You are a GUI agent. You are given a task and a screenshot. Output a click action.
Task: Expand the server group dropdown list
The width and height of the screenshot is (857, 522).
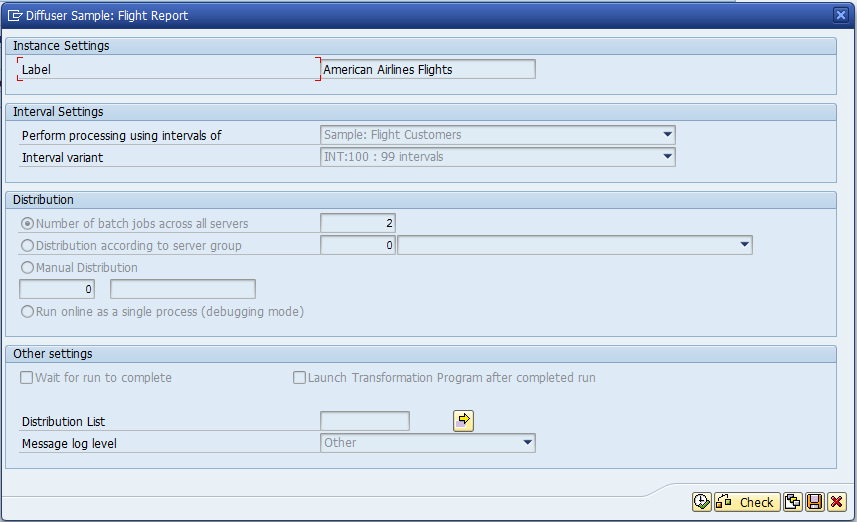point(744,245)
